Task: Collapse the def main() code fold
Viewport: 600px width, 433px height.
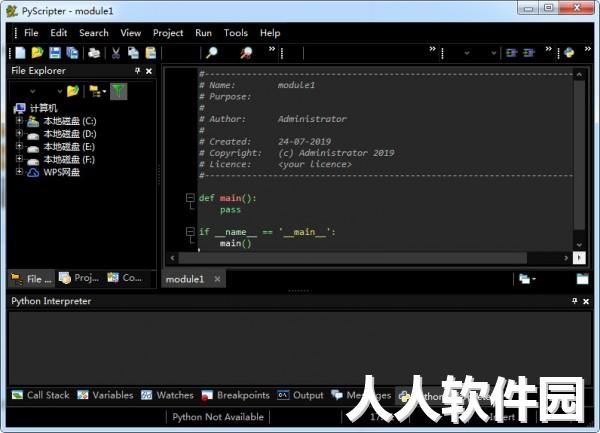Action: coord(190,198)
